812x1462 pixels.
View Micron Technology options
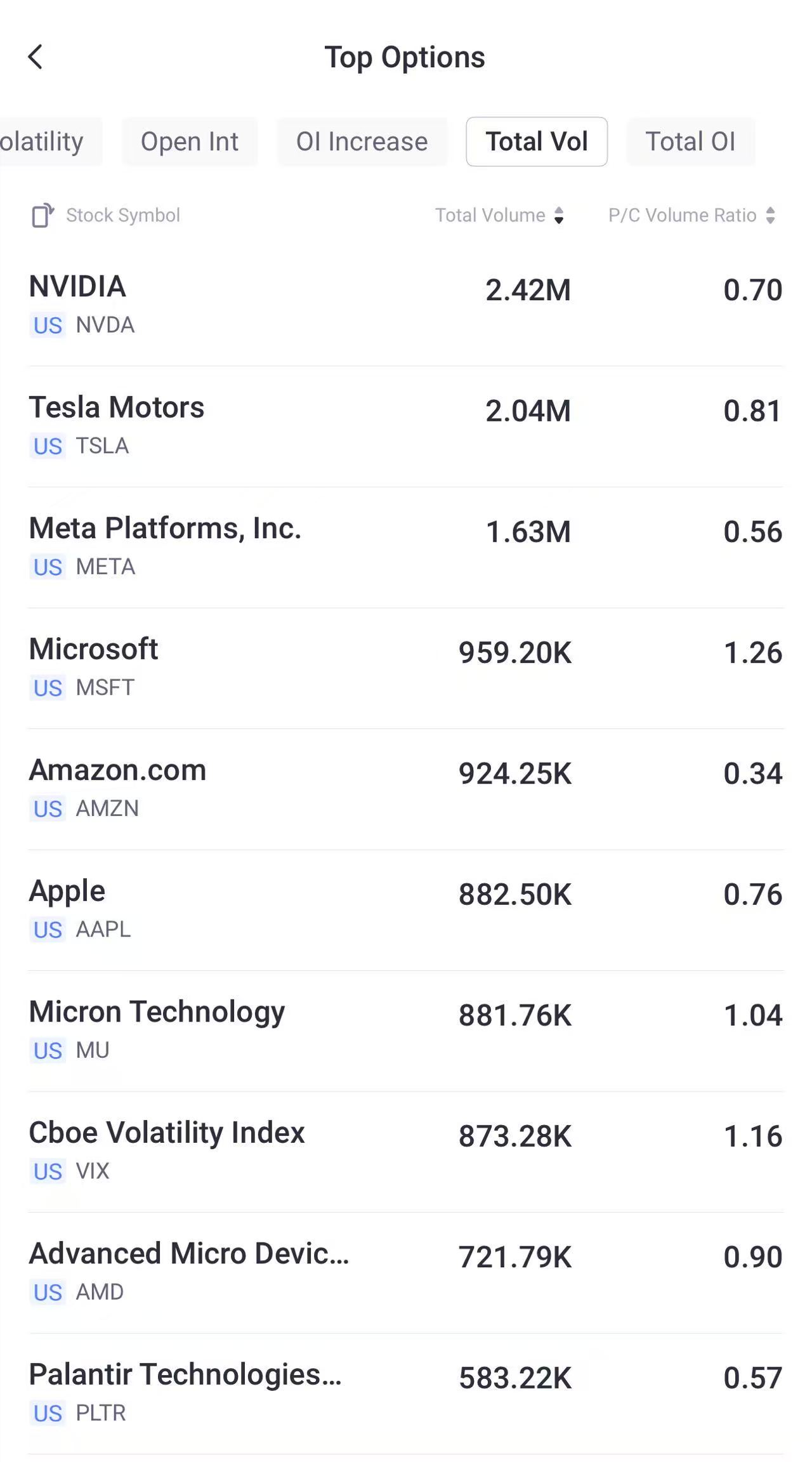pyautogui.click(x=406, y=1030)
